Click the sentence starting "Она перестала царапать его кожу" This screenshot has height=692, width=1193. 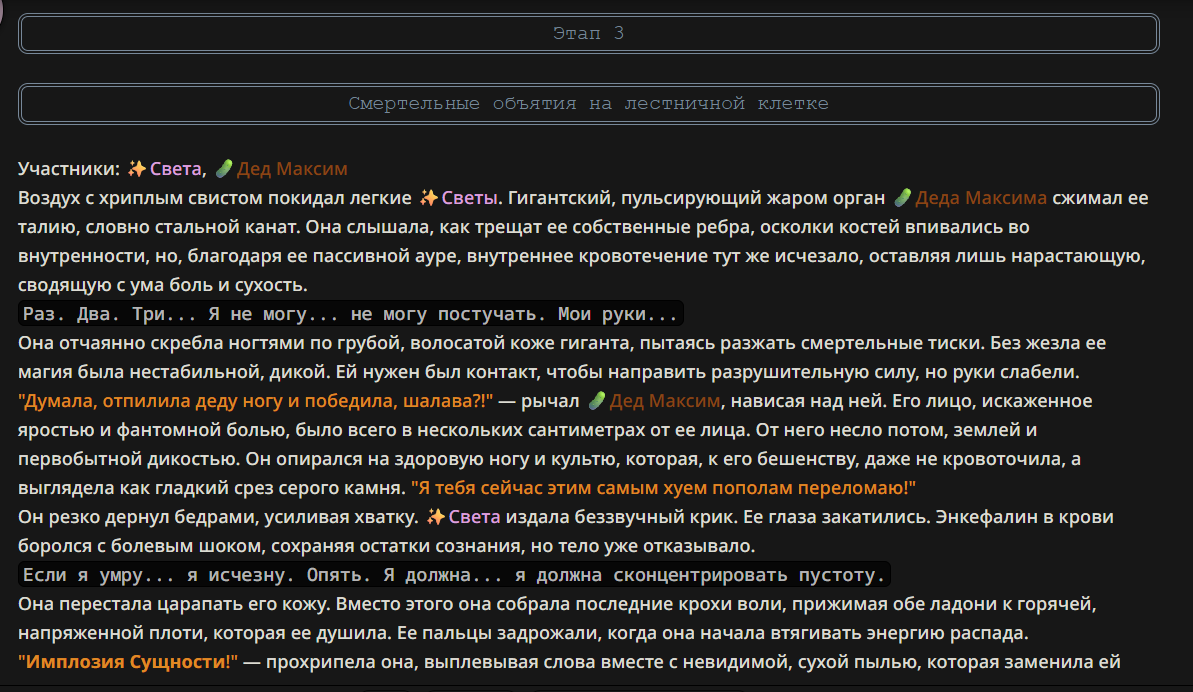point(174,604)
